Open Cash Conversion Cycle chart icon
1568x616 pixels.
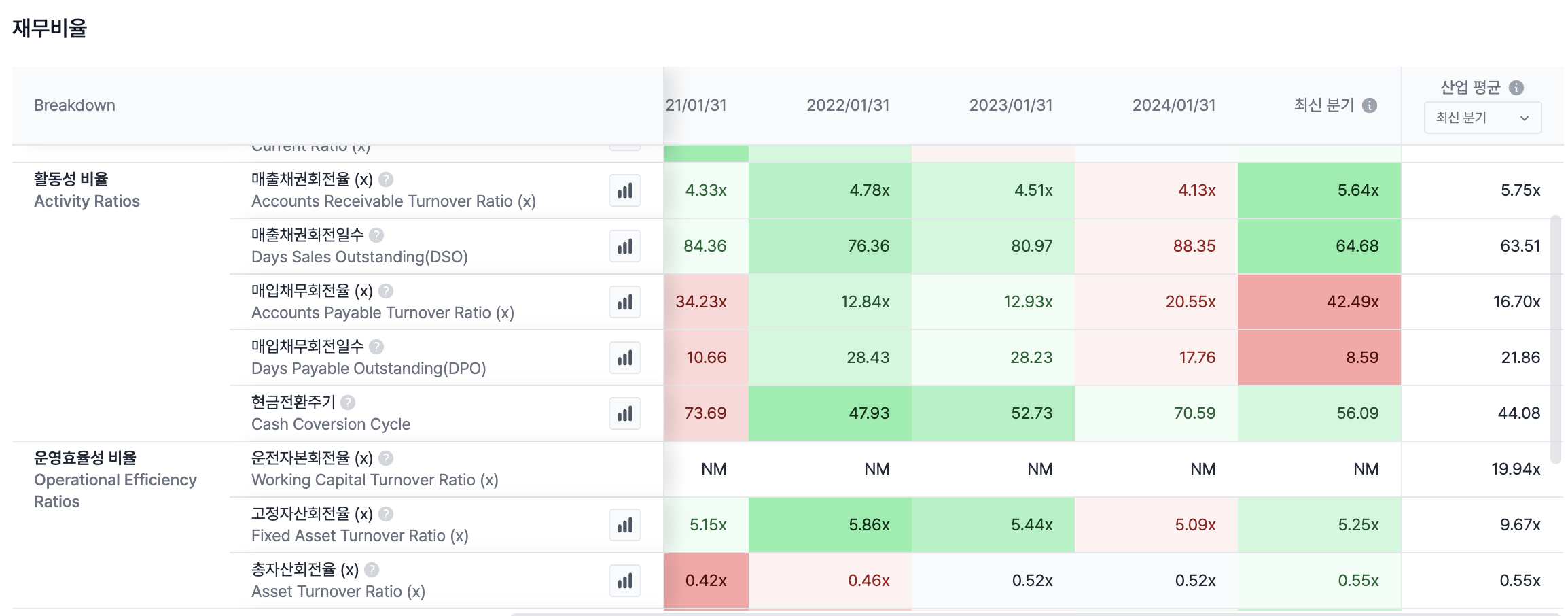pos(624,413)
